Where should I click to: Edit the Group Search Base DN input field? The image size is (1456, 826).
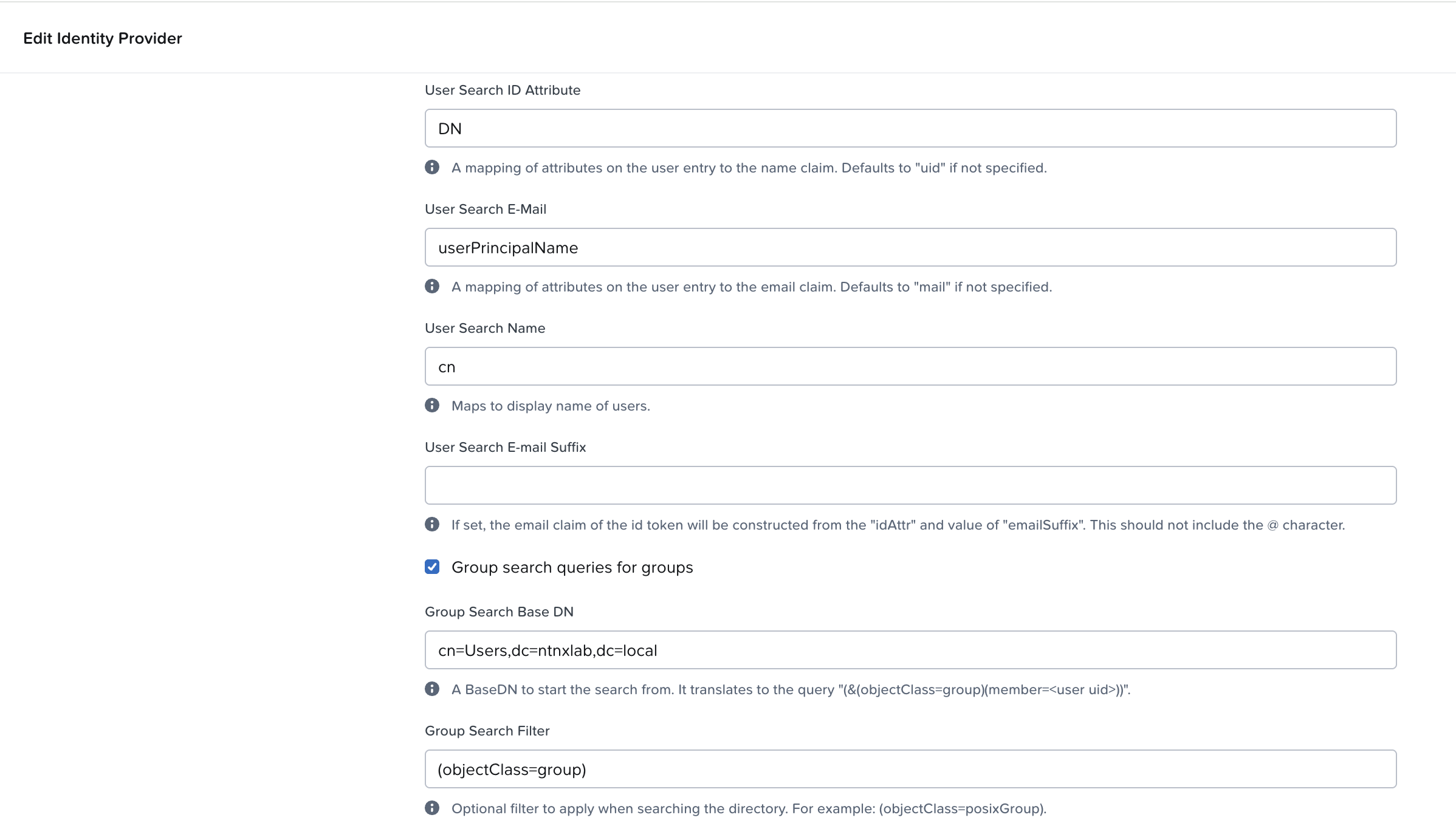[x=910, y=650]
